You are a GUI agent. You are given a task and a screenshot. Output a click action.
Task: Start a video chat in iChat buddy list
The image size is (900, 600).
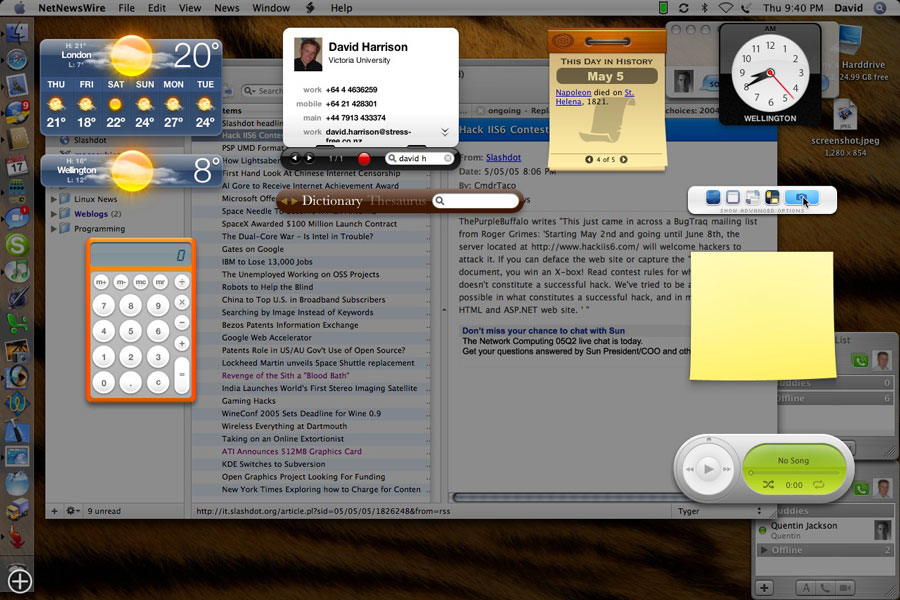click(x=845, y=587)
